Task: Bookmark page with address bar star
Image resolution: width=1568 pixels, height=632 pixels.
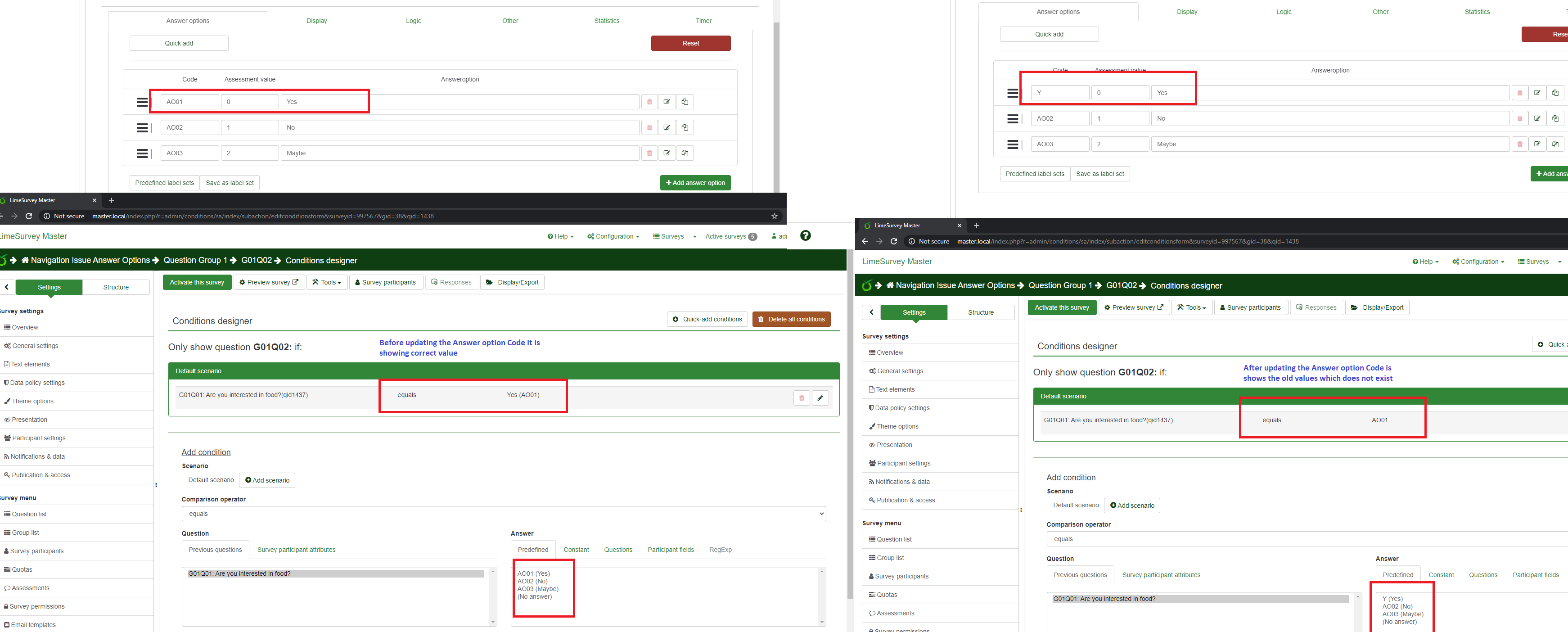Action: pyautogui.click(x=774, y=216)
